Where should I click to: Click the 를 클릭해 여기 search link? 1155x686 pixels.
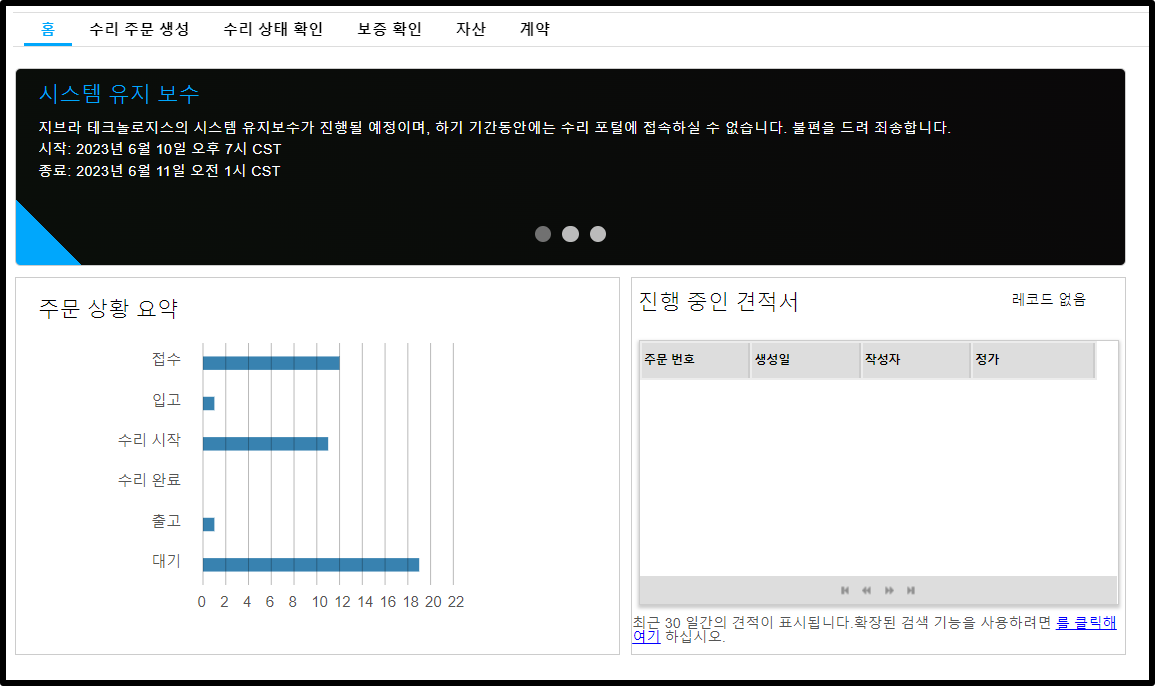[1086, 623]
